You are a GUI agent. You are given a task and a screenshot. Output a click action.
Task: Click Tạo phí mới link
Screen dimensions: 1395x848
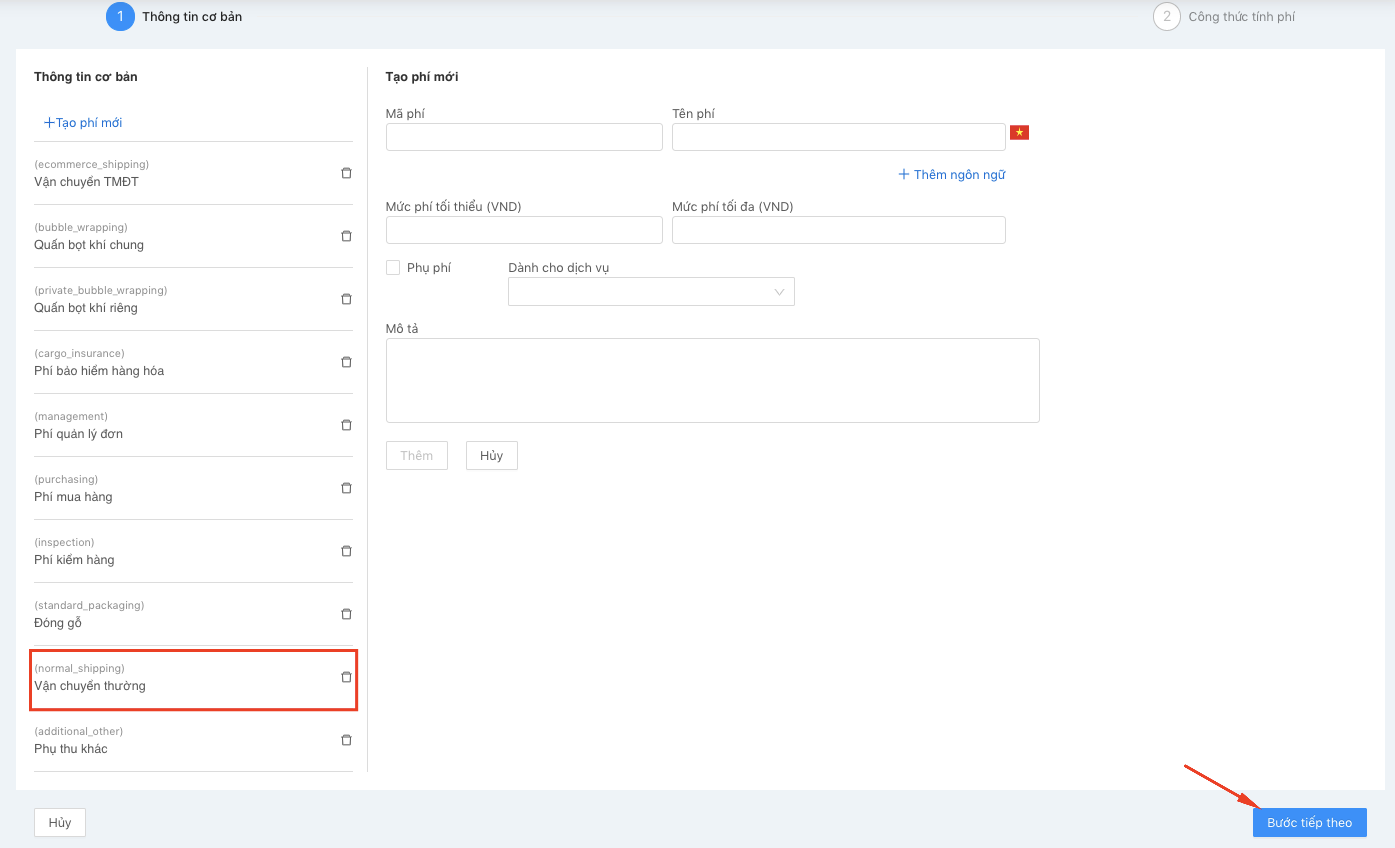tap(83, 123)
